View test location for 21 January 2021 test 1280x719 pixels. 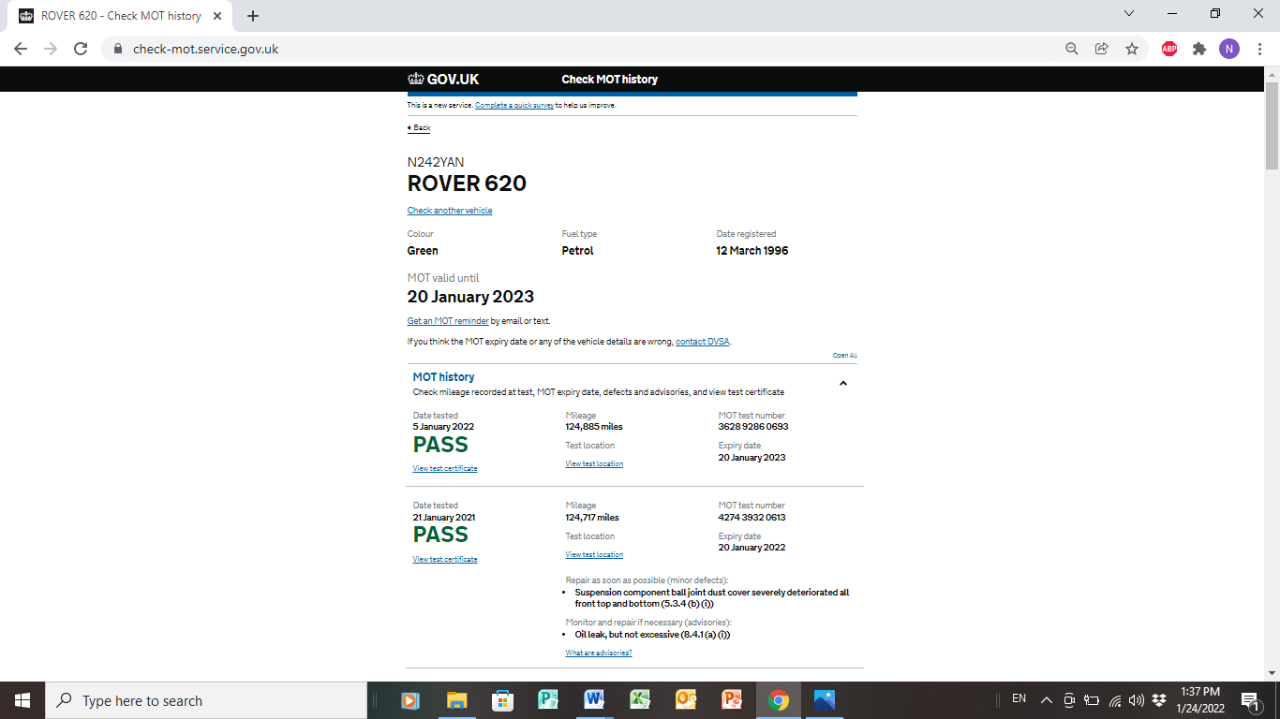pyautogui.click(x=594, y=555)
